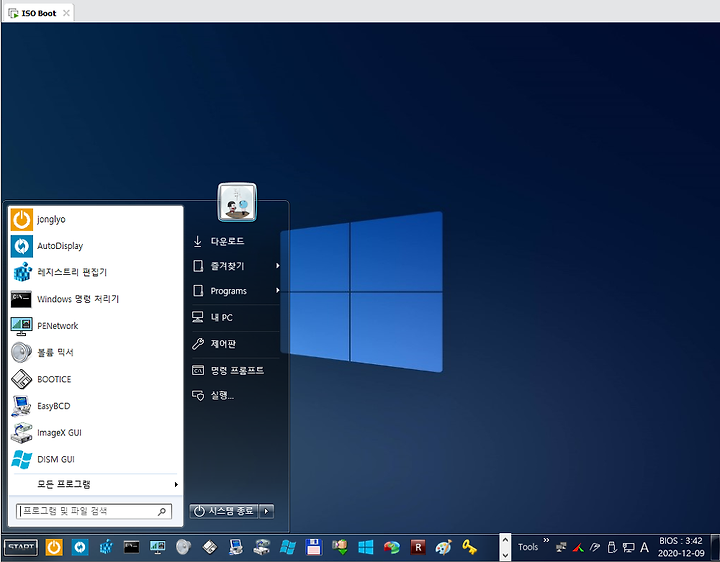This screenshot has height=562, width=720.
Task: Click orange power icon on taskbar
Action: click(54, 547)
